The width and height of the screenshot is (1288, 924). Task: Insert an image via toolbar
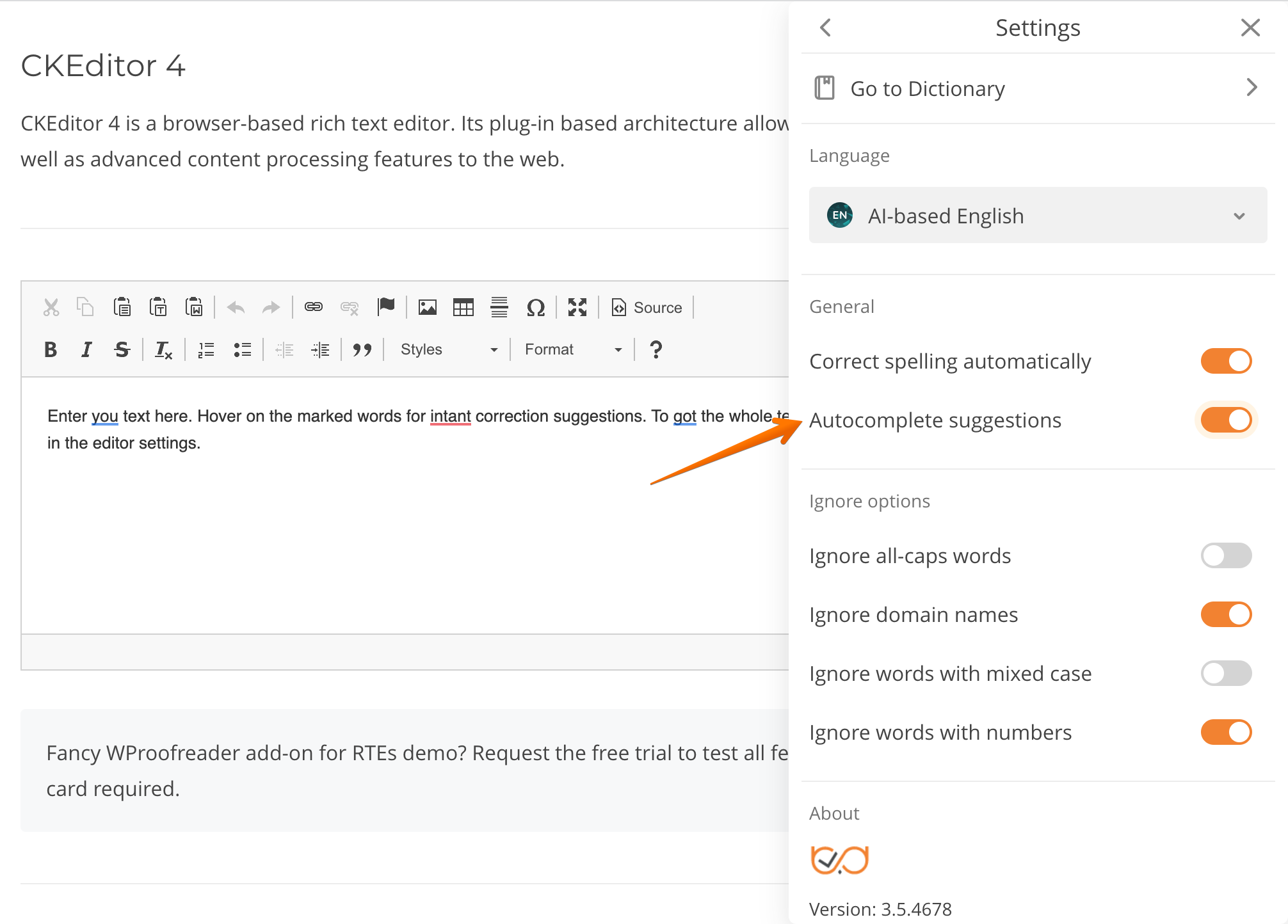coord(427,308)
